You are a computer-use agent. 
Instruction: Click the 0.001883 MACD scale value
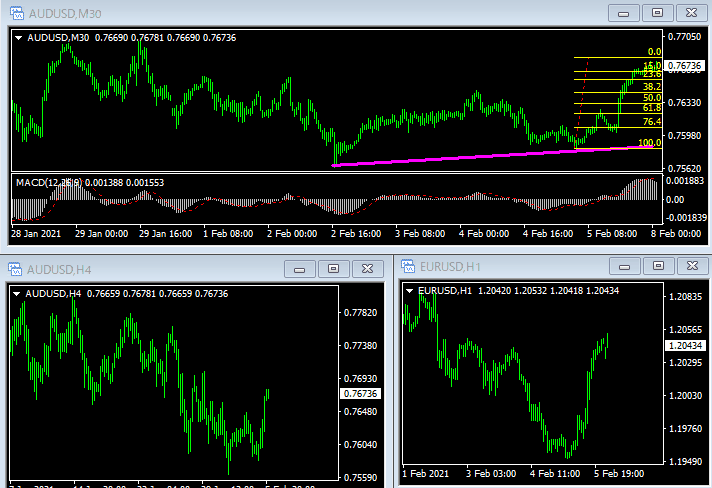click(x=685, y=181)
